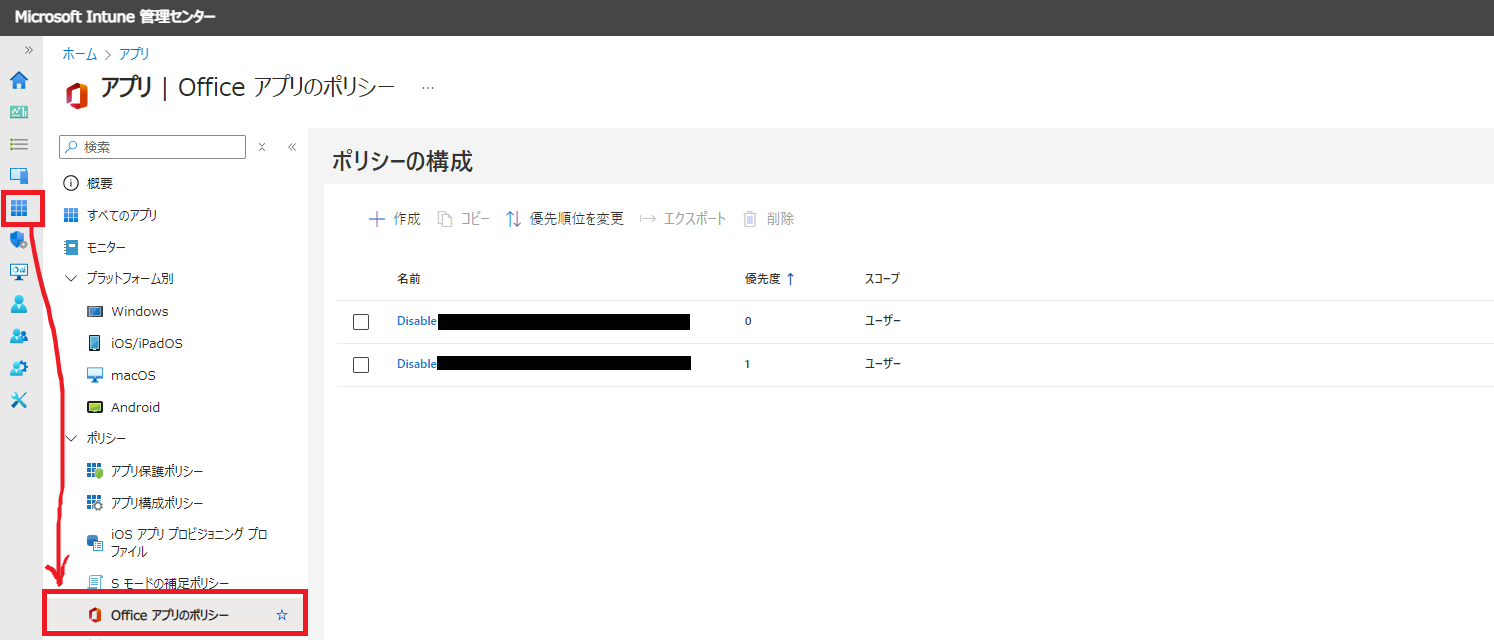Open the Tenant administration icon
Screen dimensions: 1494x640
click(x=19, y=368)
